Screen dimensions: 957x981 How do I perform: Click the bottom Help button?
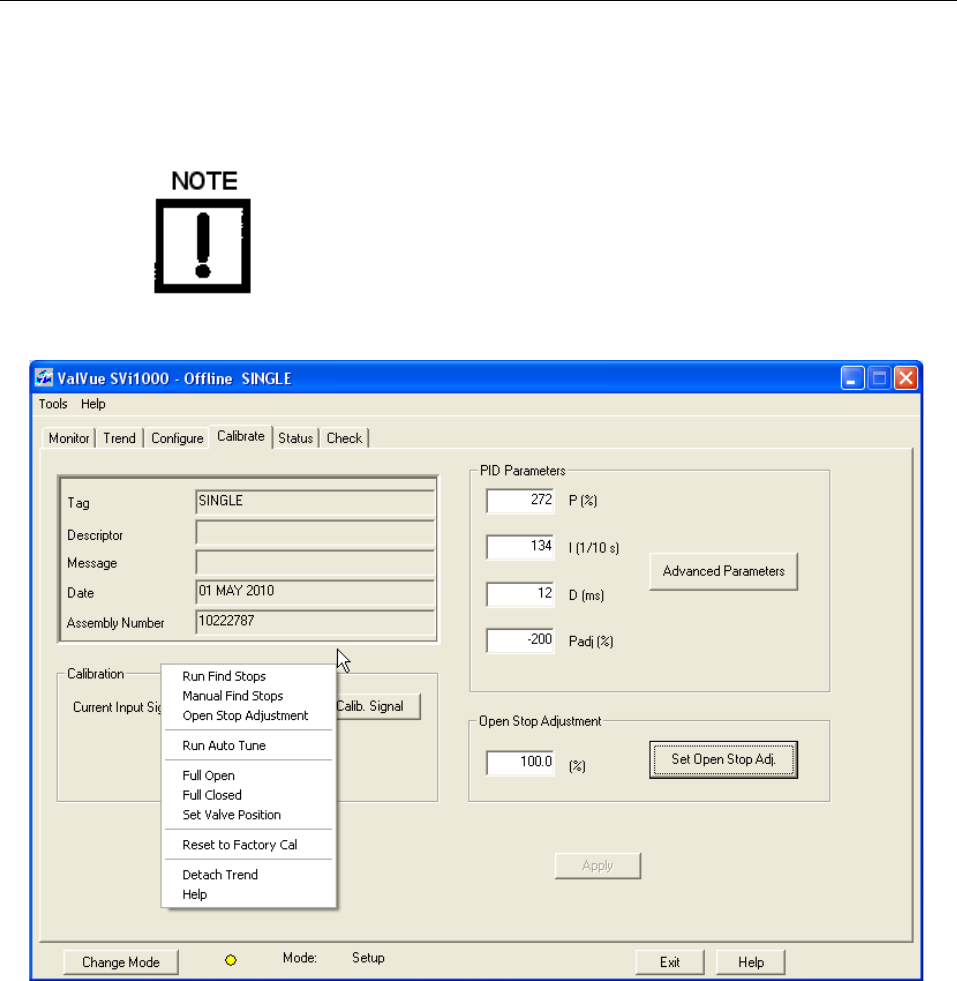[x=751, y=962]
